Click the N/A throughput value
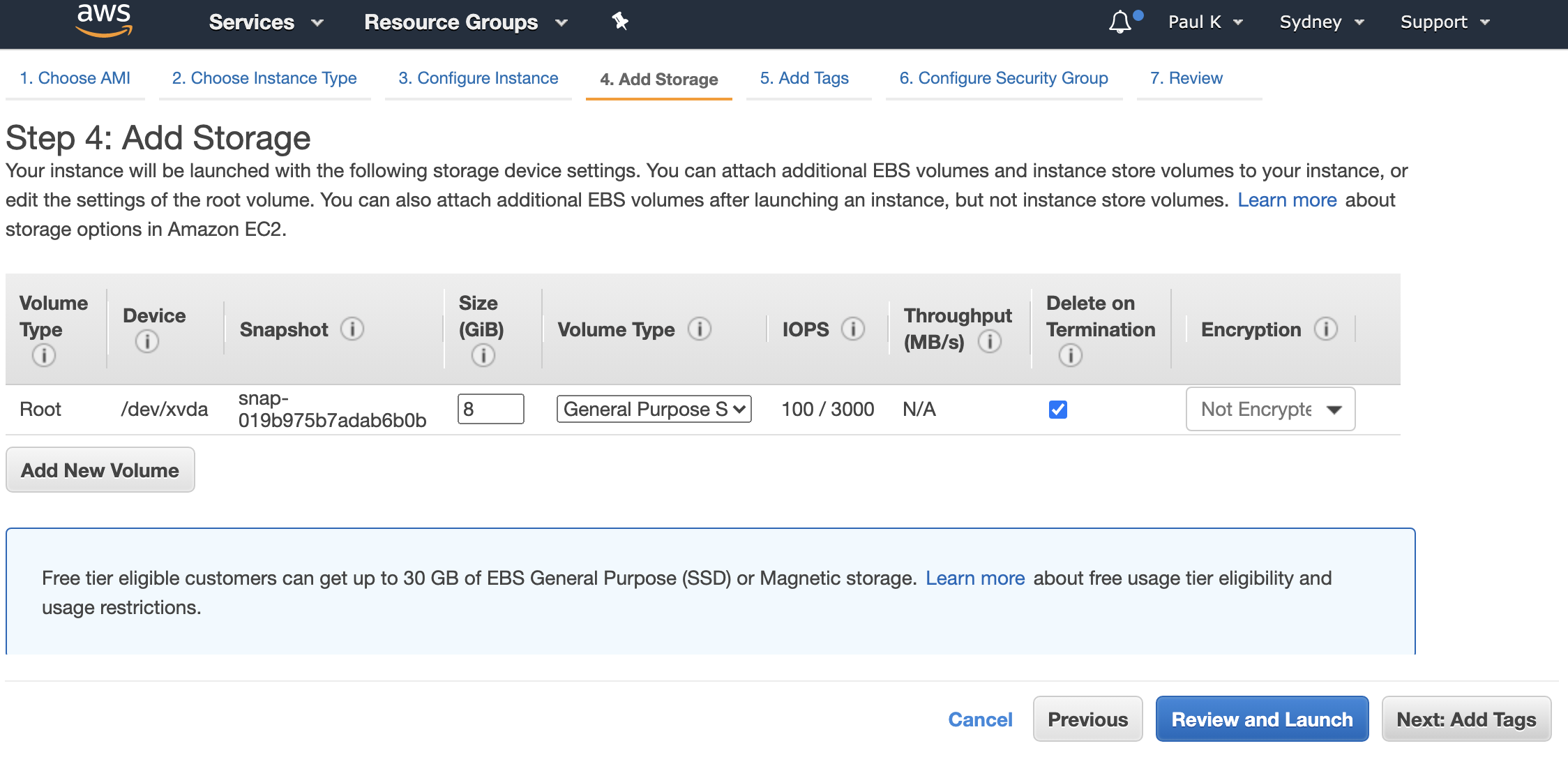This screenshot has height=762, width=1568. point(919,409)
